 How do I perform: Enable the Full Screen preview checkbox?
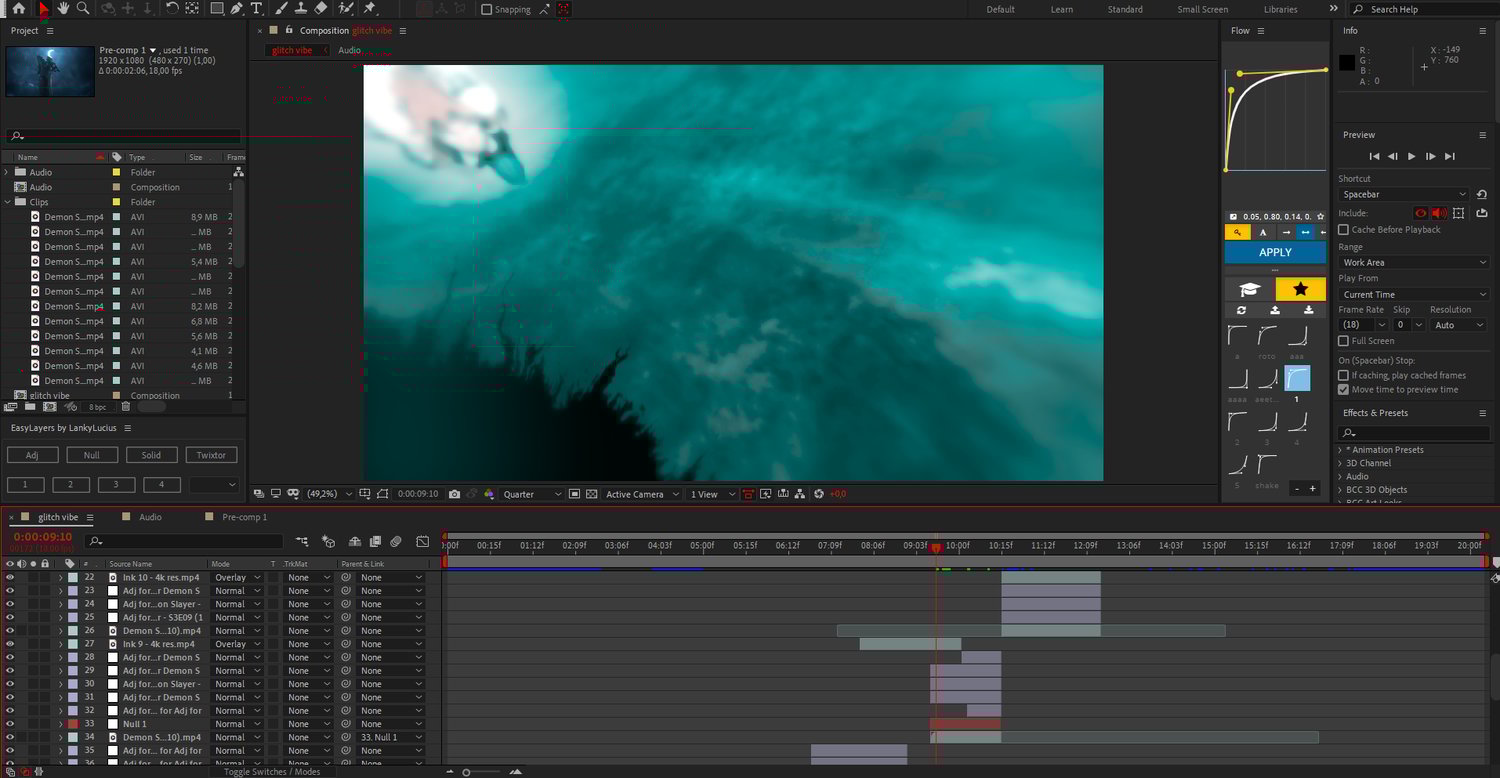pos(1343,341)
